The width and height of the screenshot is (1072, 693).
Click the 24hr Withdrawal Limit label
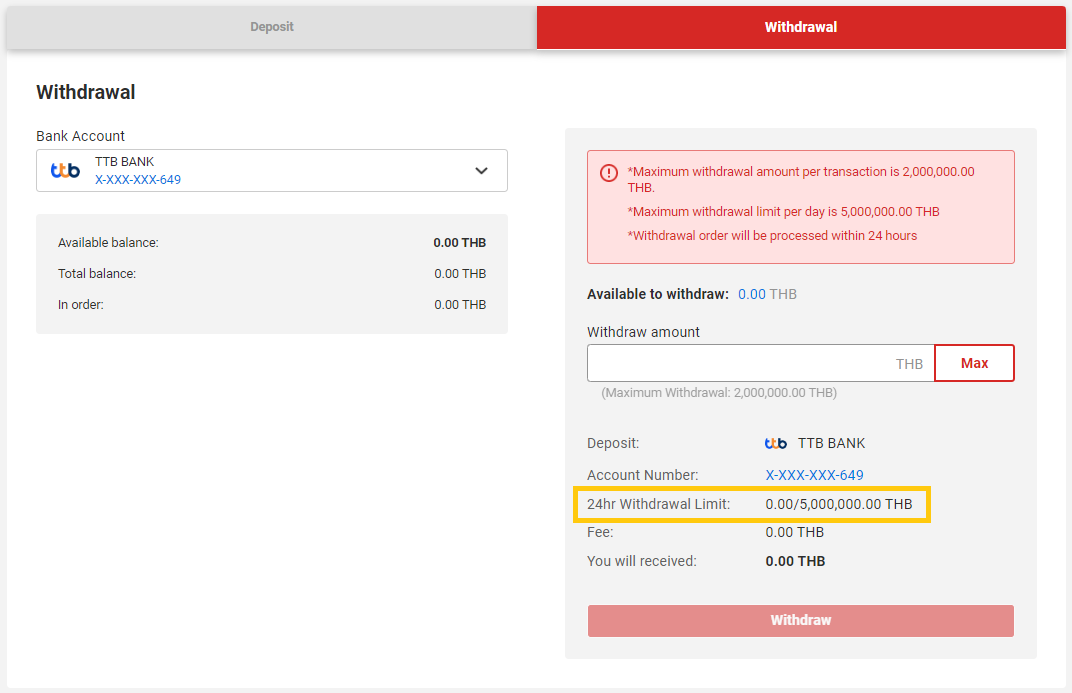[658, 504]
